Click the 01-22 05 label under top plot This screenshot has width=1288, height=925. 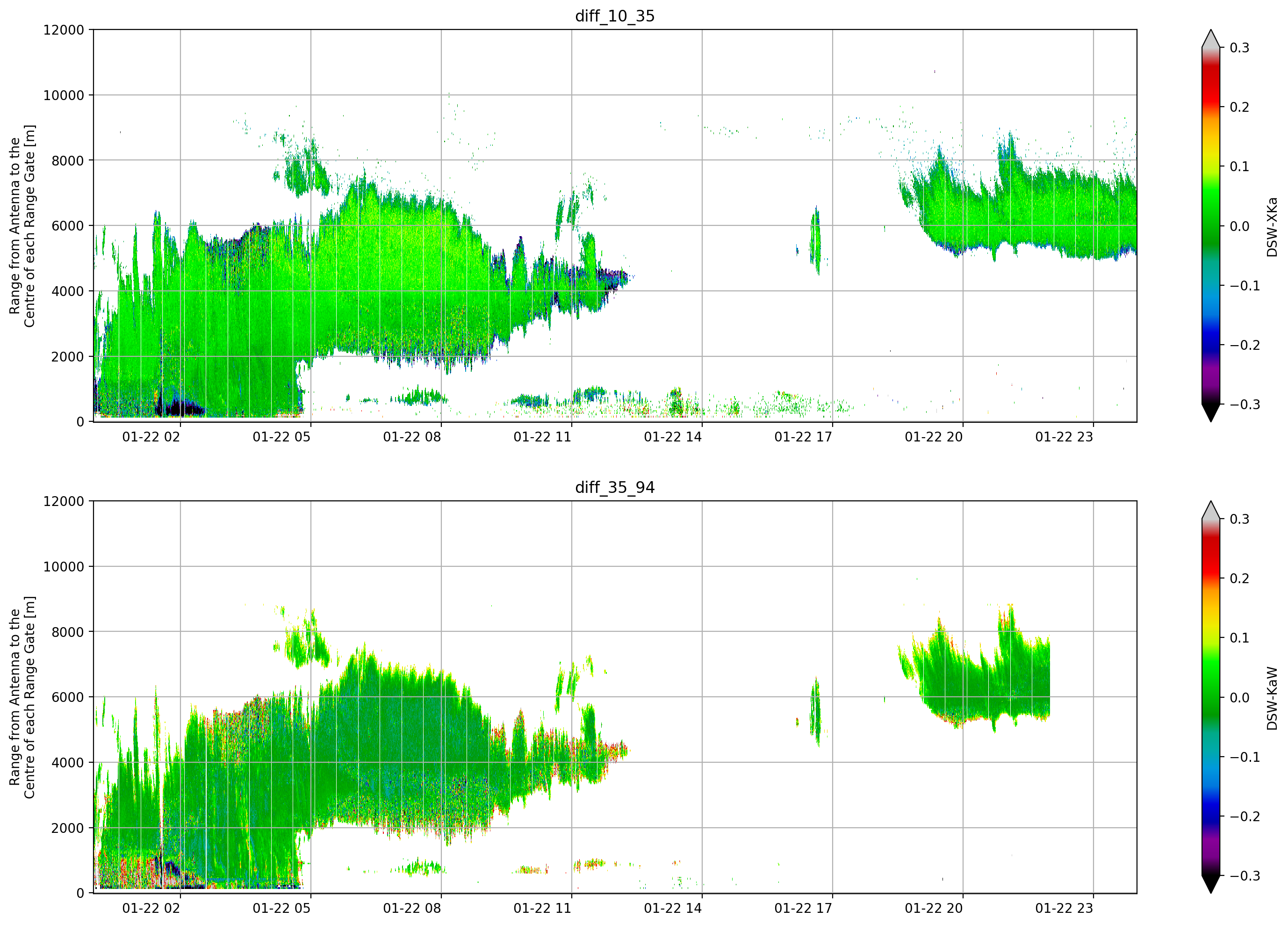[282, 437]
